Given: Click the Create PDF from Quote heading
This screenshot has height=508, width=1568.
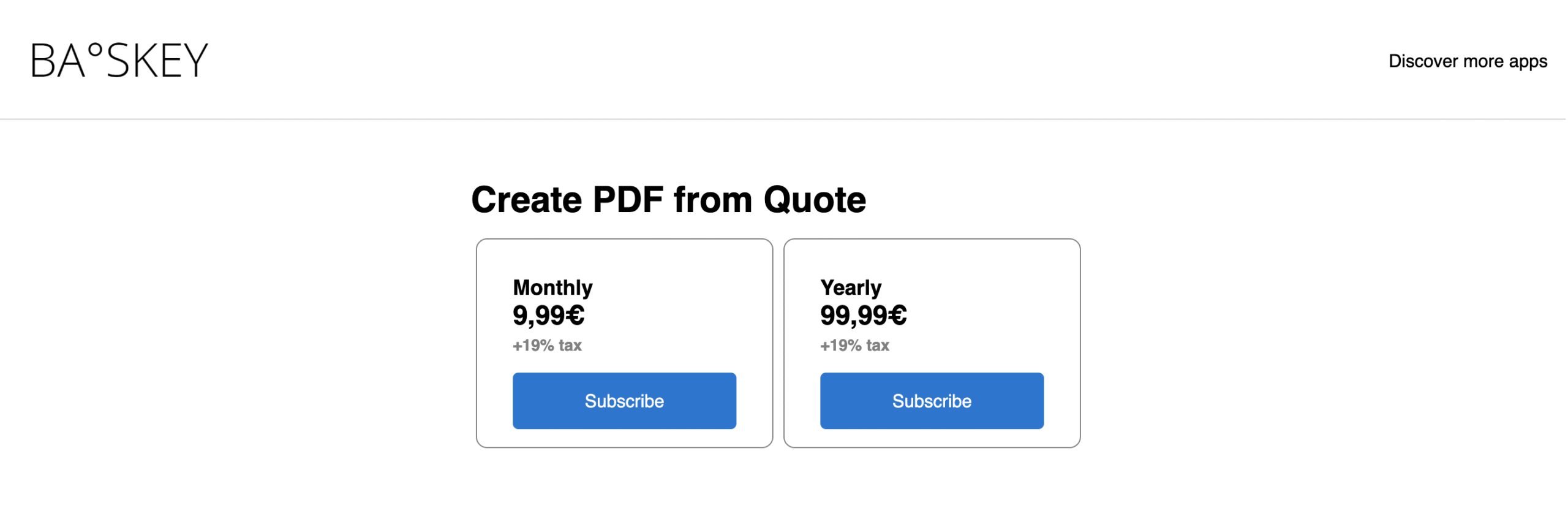Looking at the screenshot, I should [x=668, y=200].
